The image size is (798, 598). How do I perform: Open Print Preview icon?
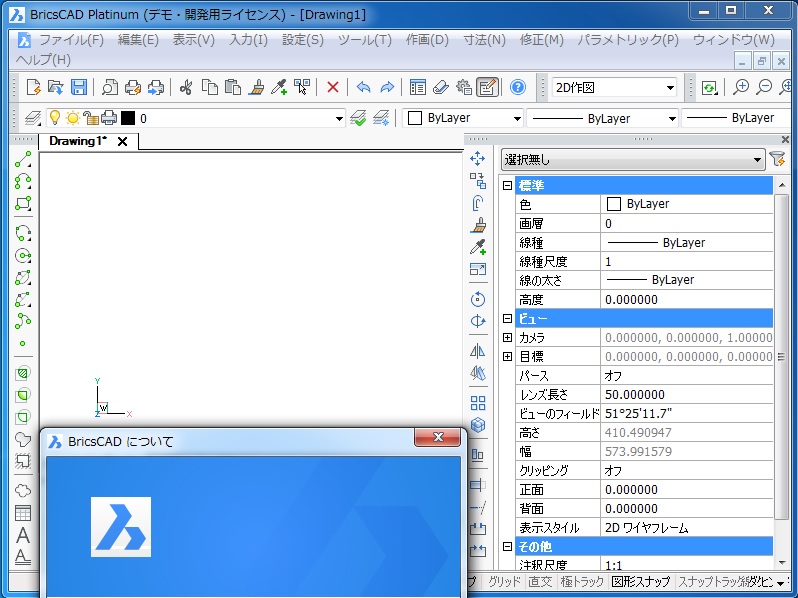pyautogui.click(x=109, y=87)
